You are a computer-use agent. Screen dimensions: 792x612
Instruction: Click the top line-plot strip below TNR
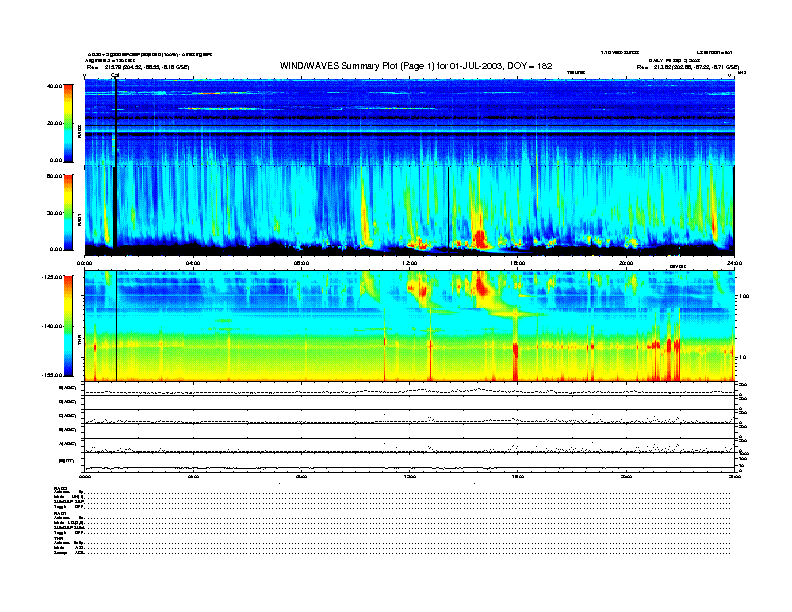pos(410,390)
